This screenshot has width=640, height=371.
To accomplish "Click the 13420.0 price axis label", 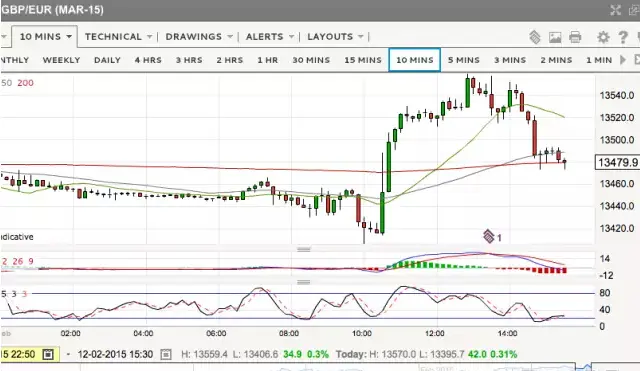I will coord(617,228).
